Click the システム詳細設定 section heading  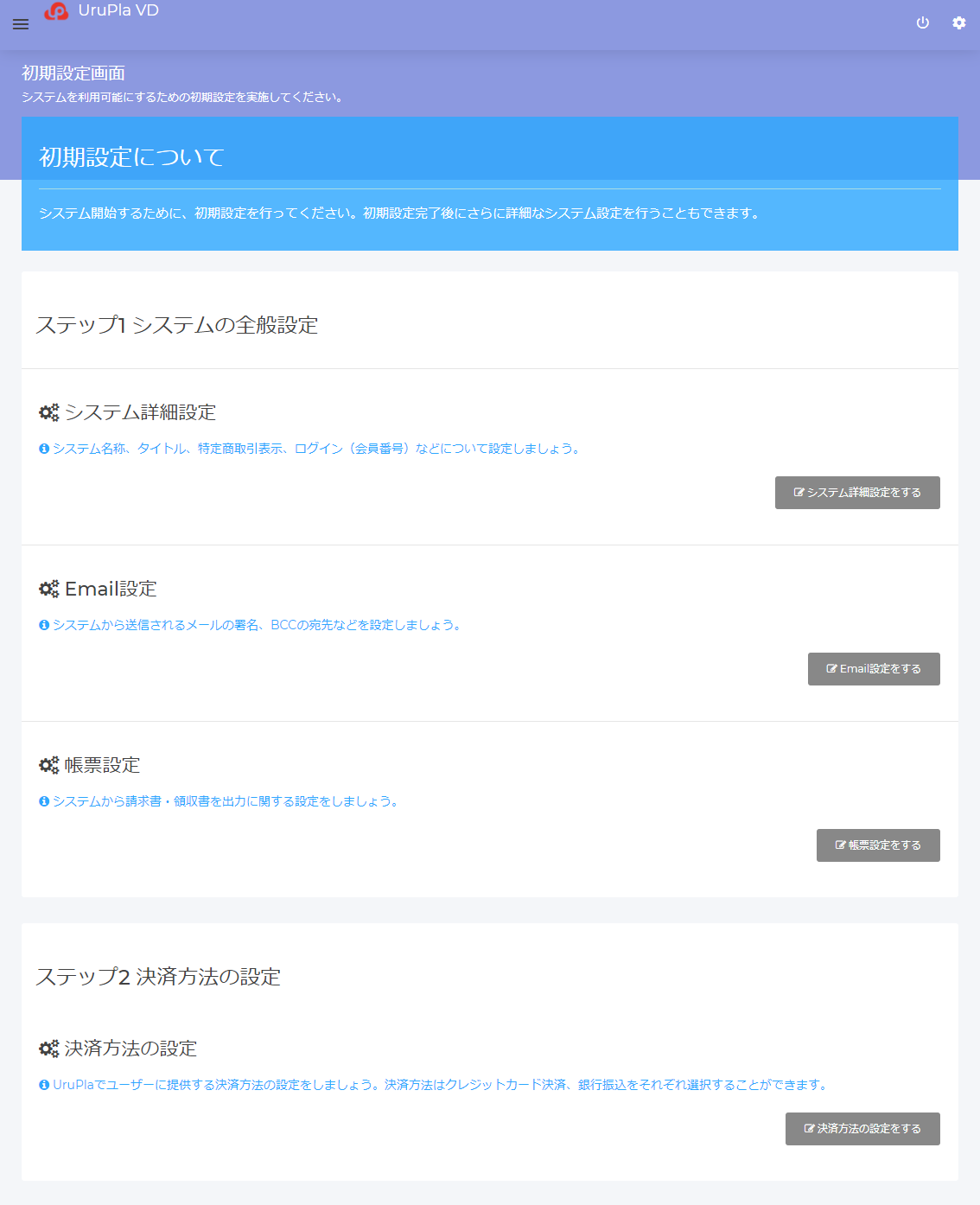(140, 412)
